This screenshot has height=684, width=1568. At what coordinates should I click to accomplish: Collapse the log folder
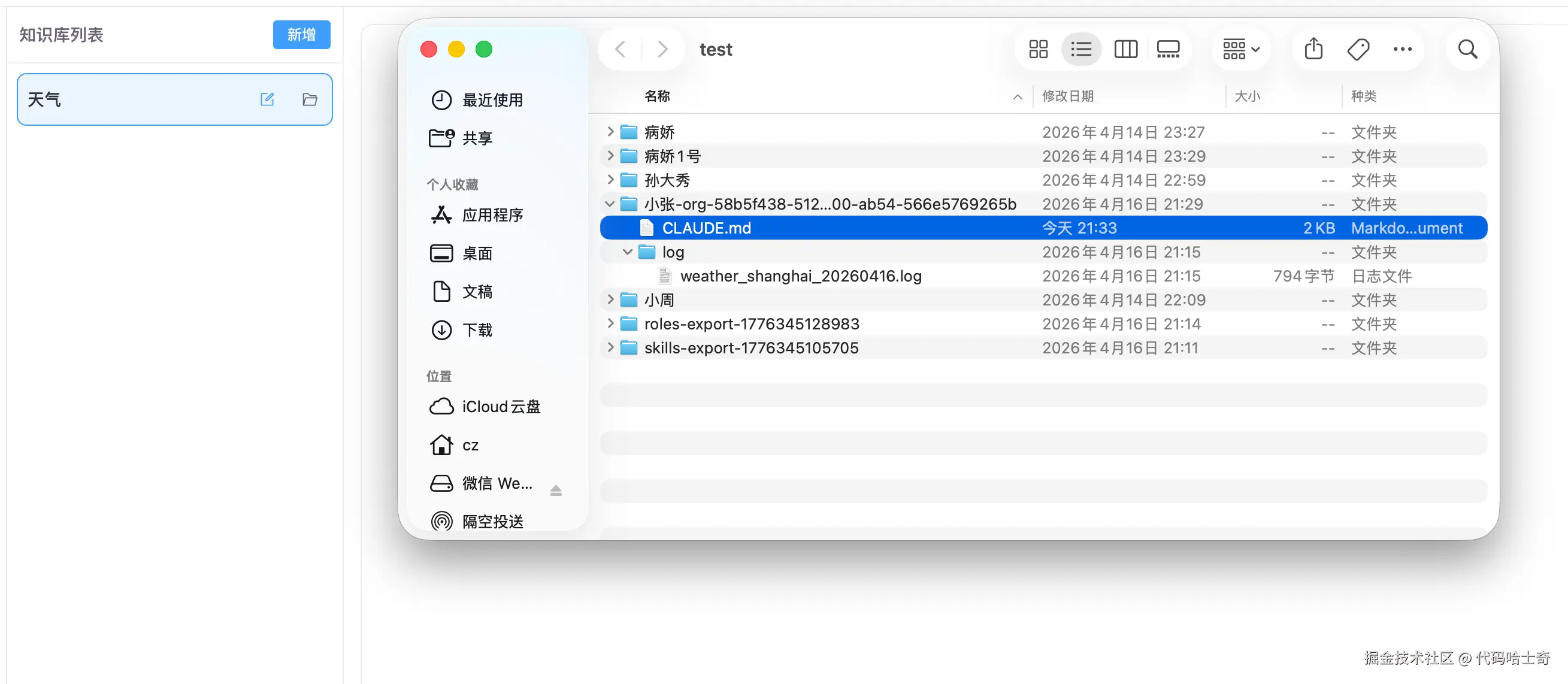(x=627, y=252)
